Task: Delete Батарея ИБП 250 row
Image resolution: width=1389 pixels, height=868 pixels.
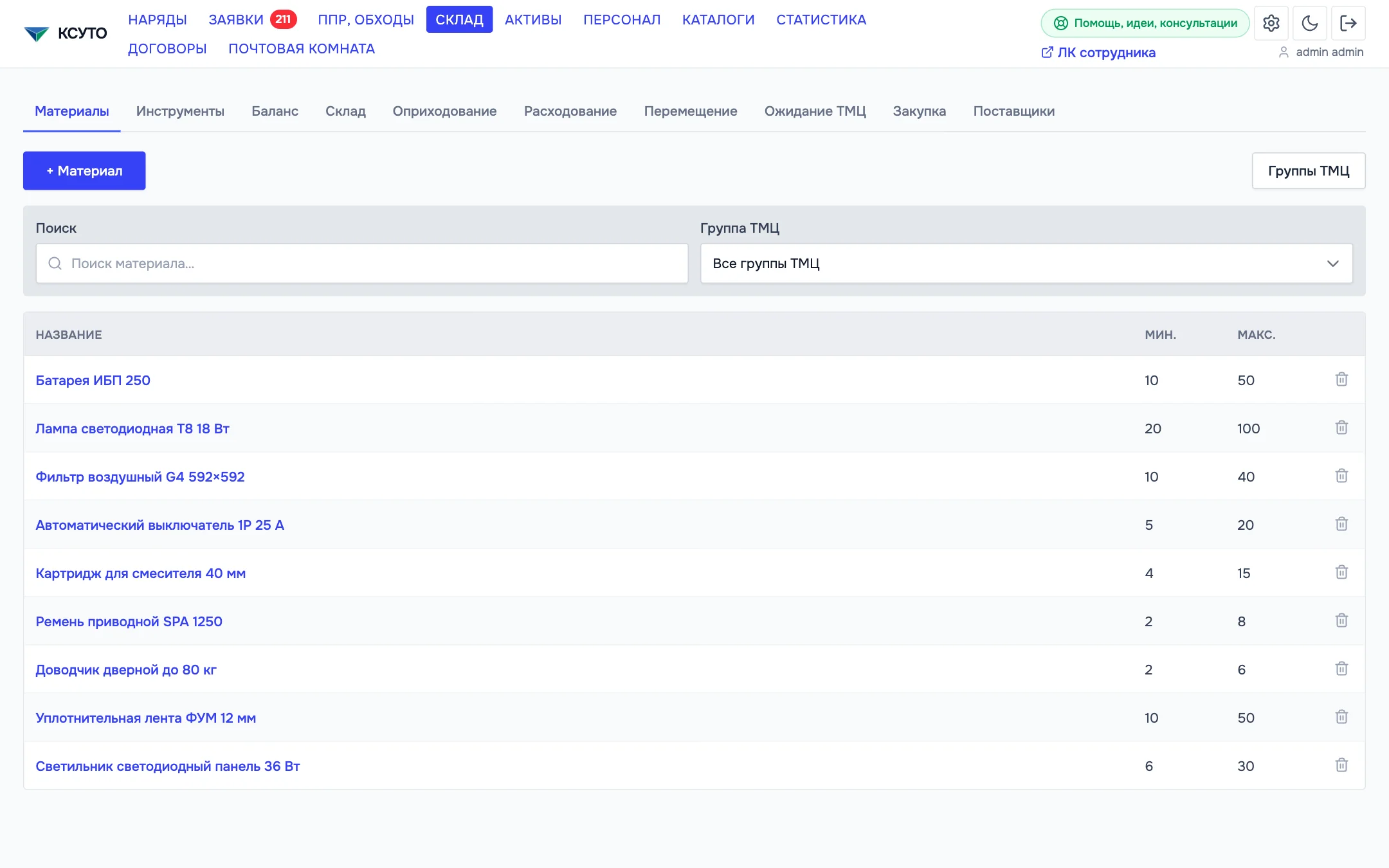Action: point(1341,379)
